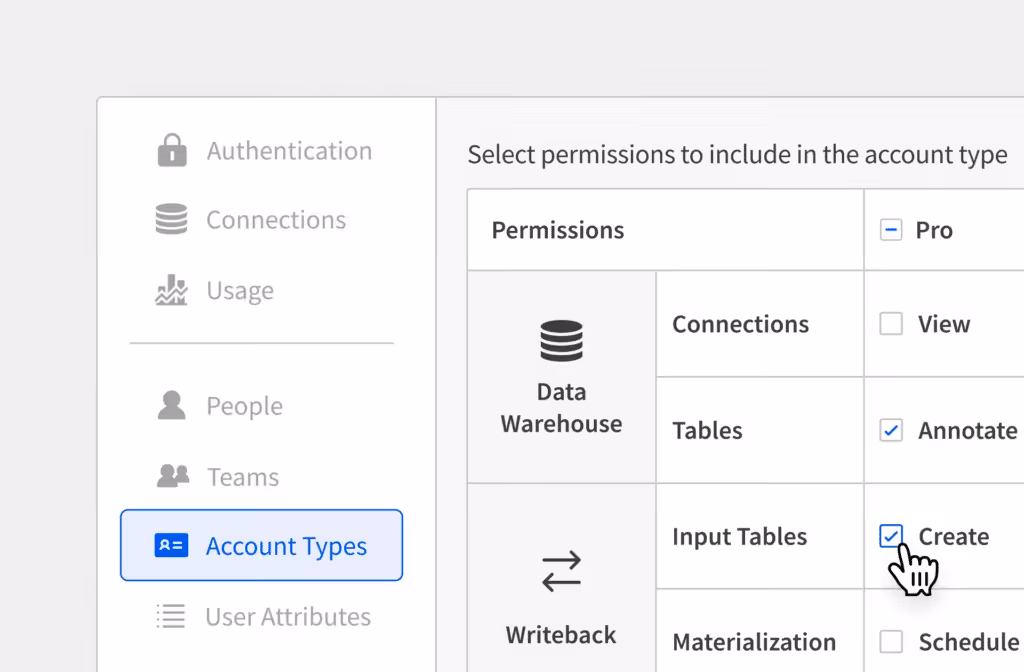This screenshot has height=672, width=1024.
Task: Enable the View connections checkbox
Action: click(x=891, y=324)
